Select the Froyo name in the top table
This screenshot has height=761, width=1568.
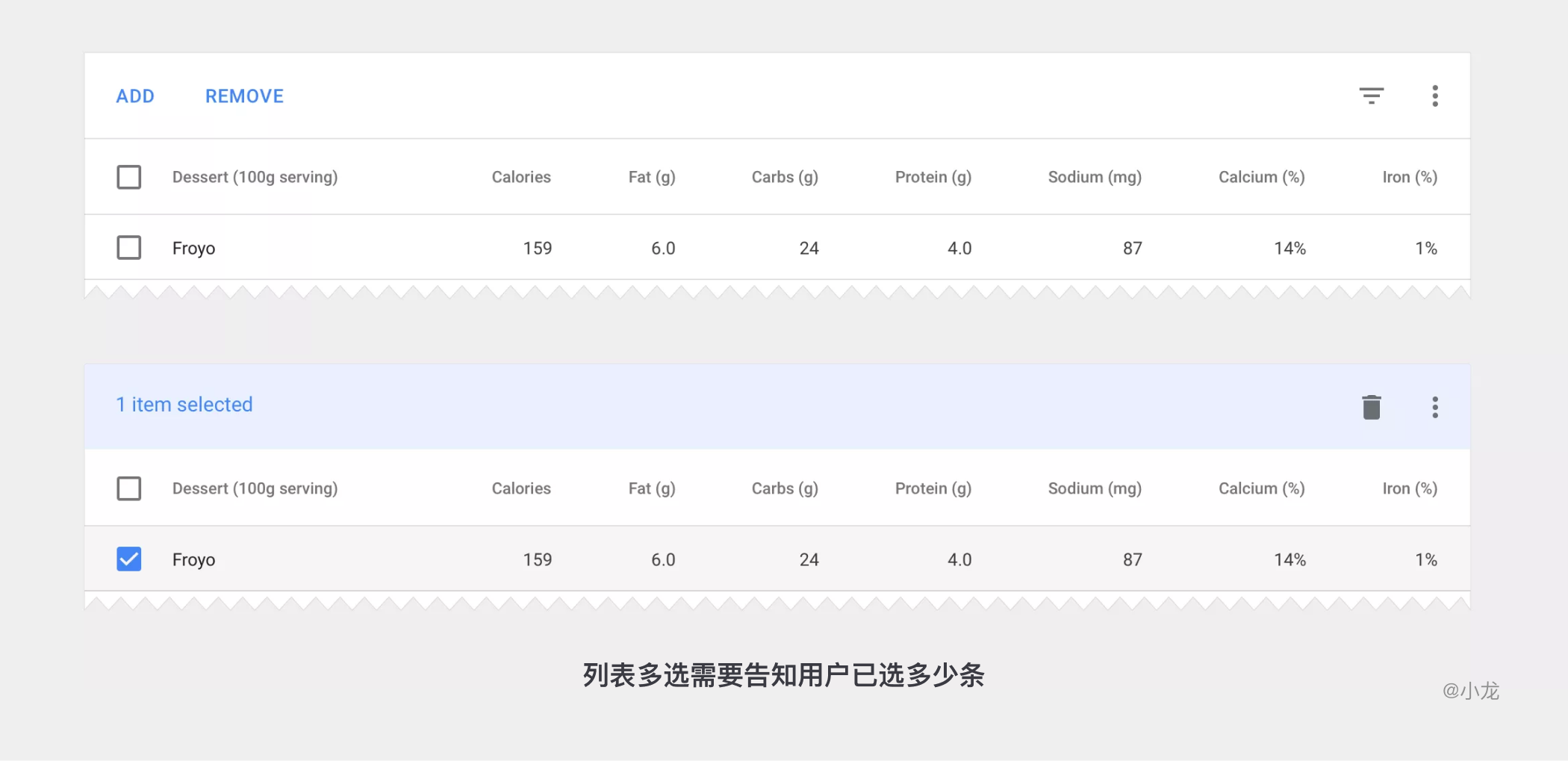pyautogui.click(x=193, y=248)
